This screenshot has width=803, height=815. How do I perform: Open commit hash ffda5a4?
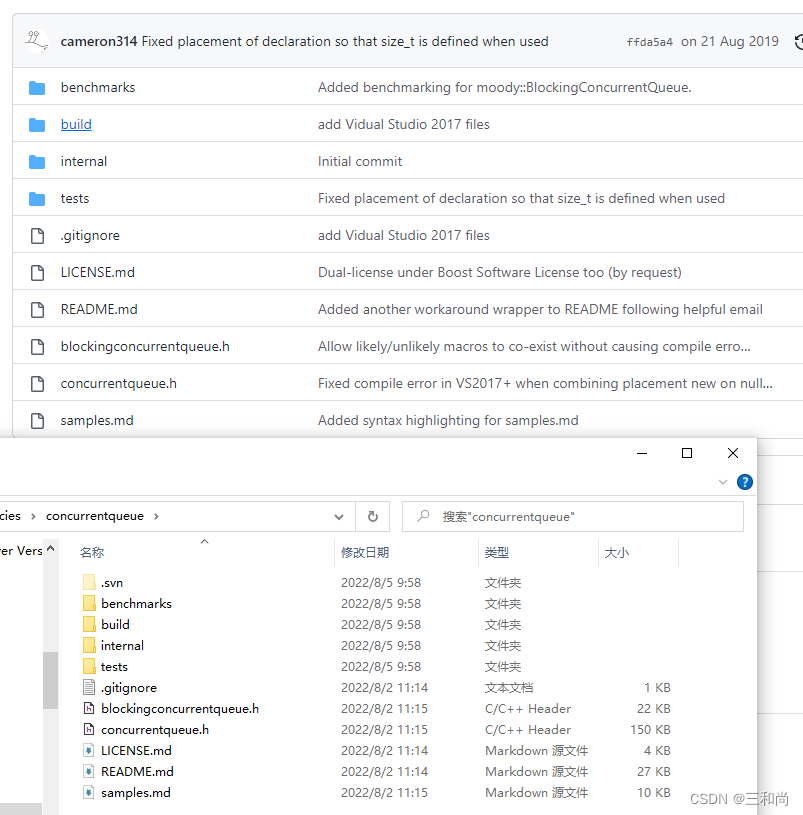coord(649,42)
